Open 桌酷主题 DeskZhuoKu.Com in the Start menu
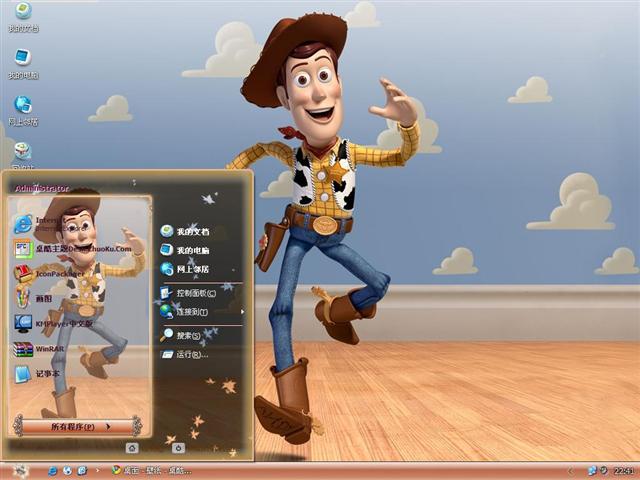The height and width of the screenshot is (480, 640). (73, 249)
